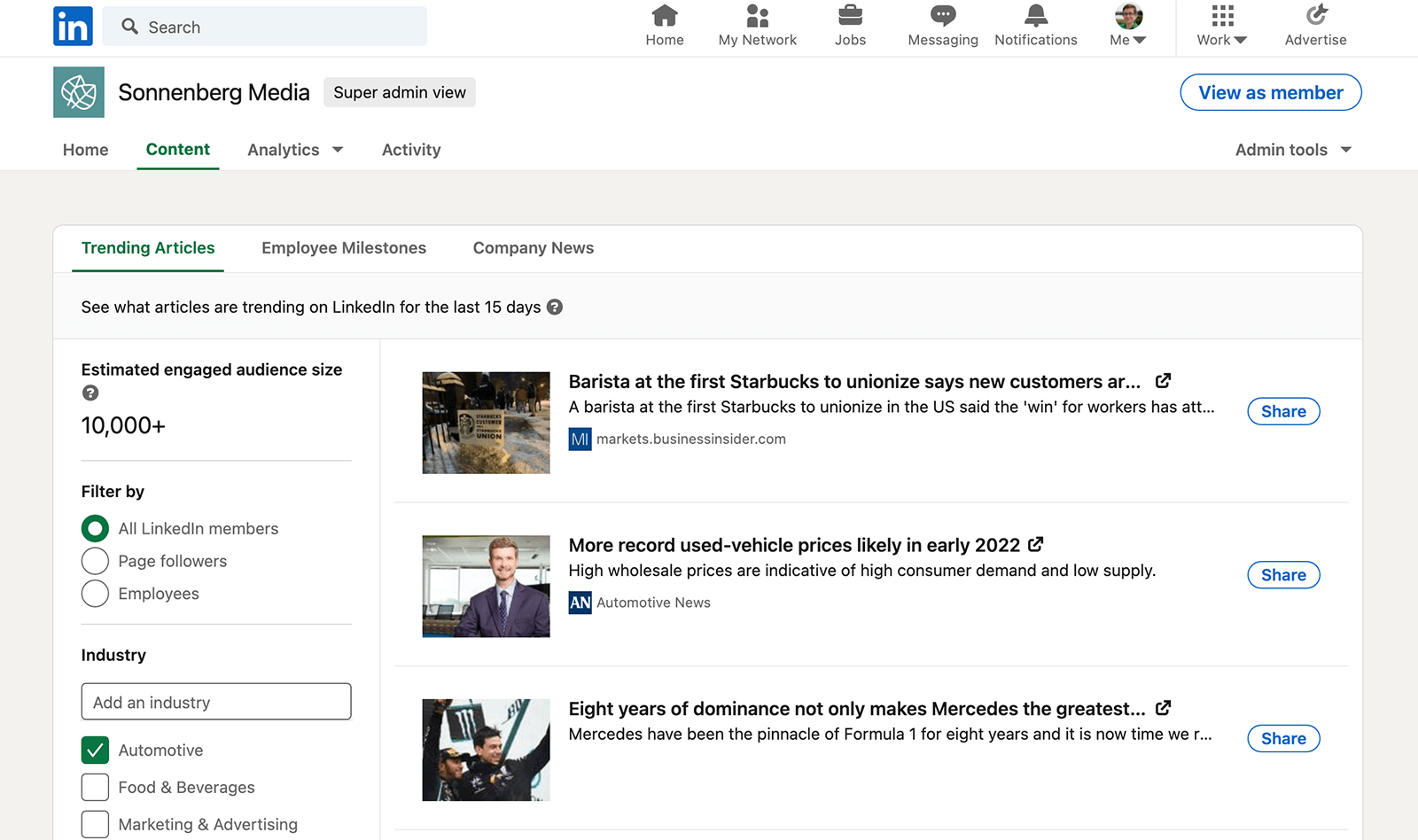Share the Starbucks barista article
Viewport: 1418px width, 840px height.
(1283, 411)
